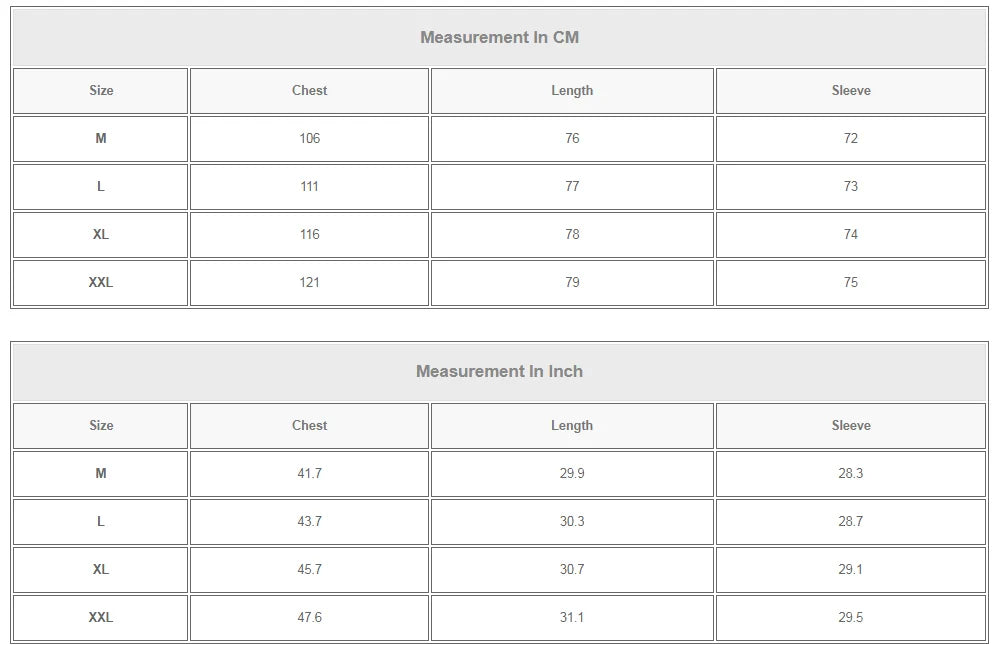Click the chest value 121 cell
Image resolution: width=999 pixels, height=652 pixels.
pos(309,283)
